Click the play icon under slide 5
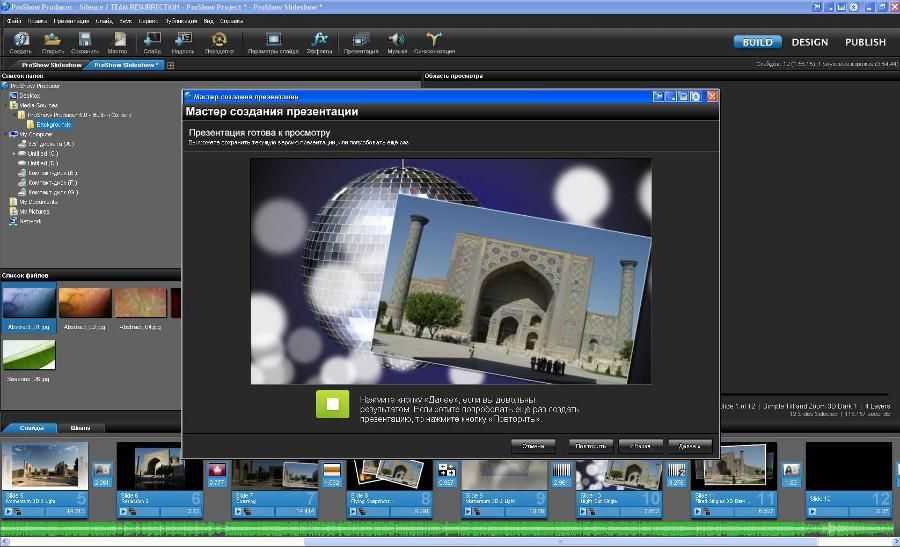Image resolution: width=900 pixels, height=547 pixels. [9, 511]
